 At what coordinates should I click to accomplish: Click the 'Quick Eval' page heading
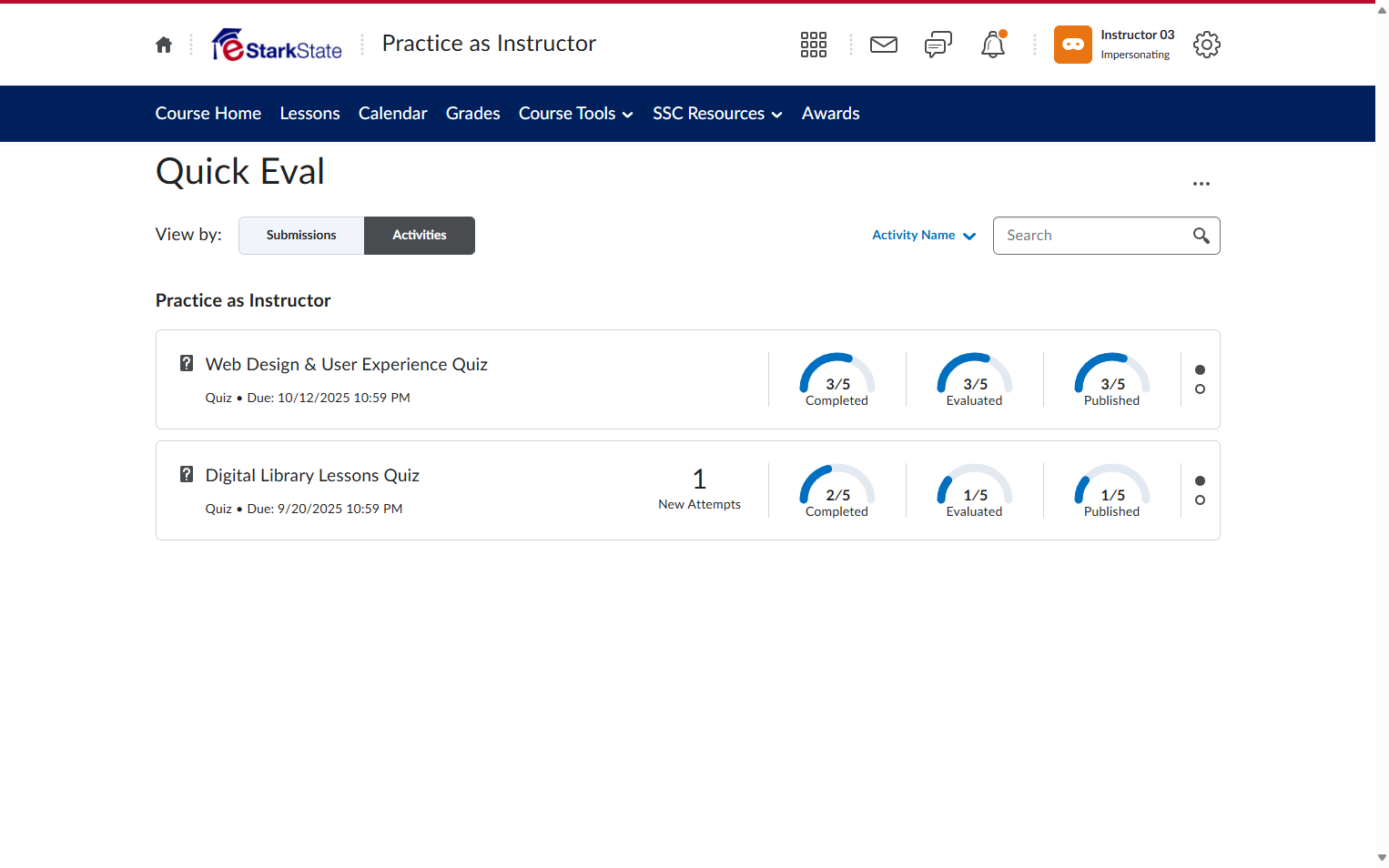pyautogui.click(x=240, y=172)
